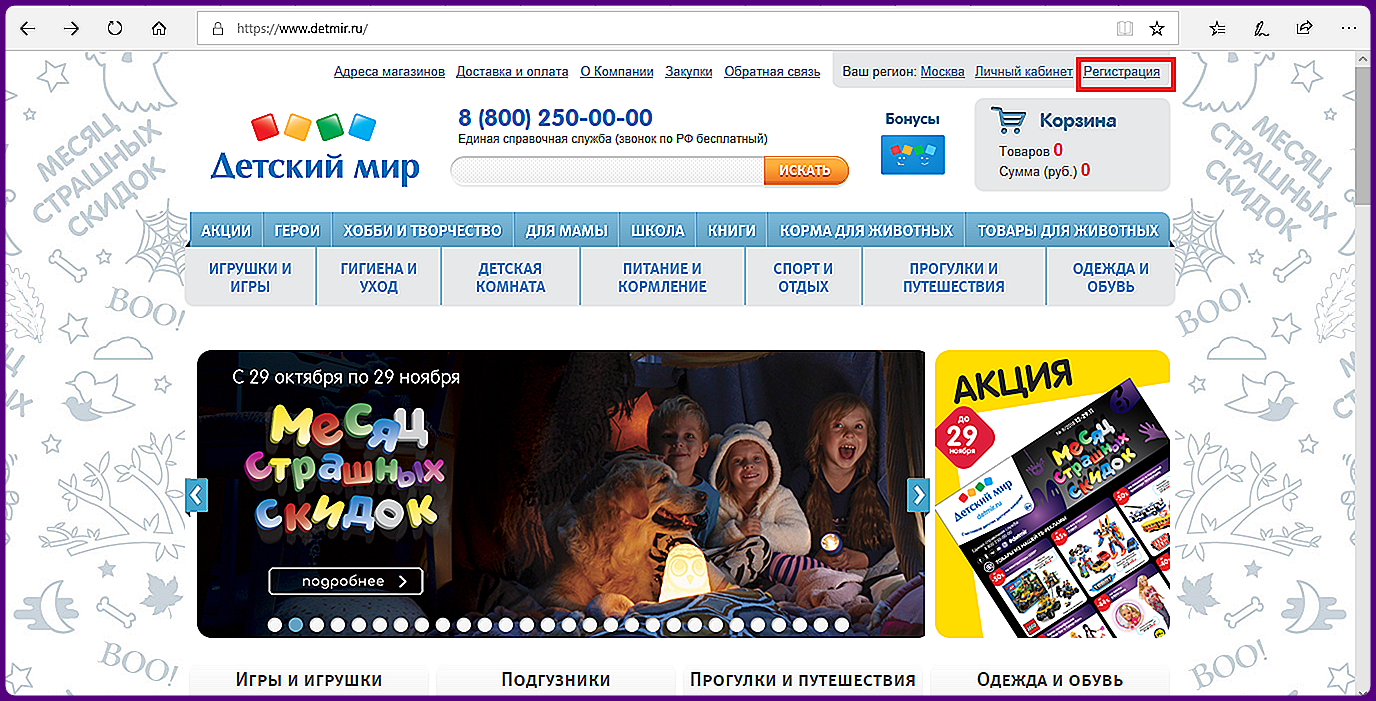This screenshot has width=1376, height=701.
Task: Open the ДЛЯ МАМЫ menu tab
Action: pos(567,230)
